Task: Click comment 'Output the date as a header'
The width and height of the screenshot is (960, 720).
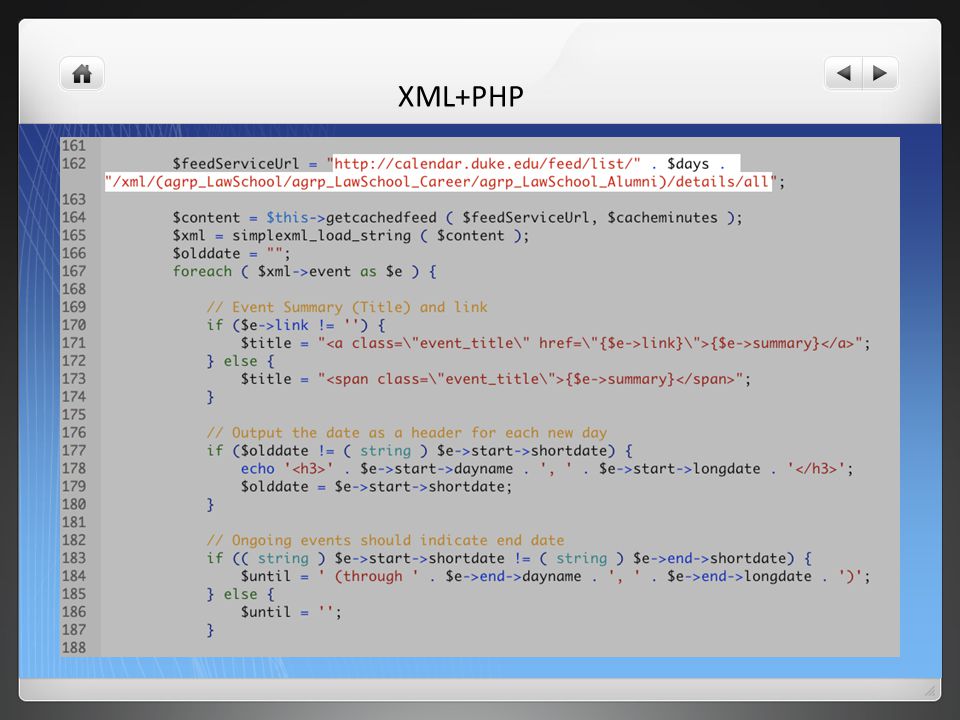Action: pos(407,433)
